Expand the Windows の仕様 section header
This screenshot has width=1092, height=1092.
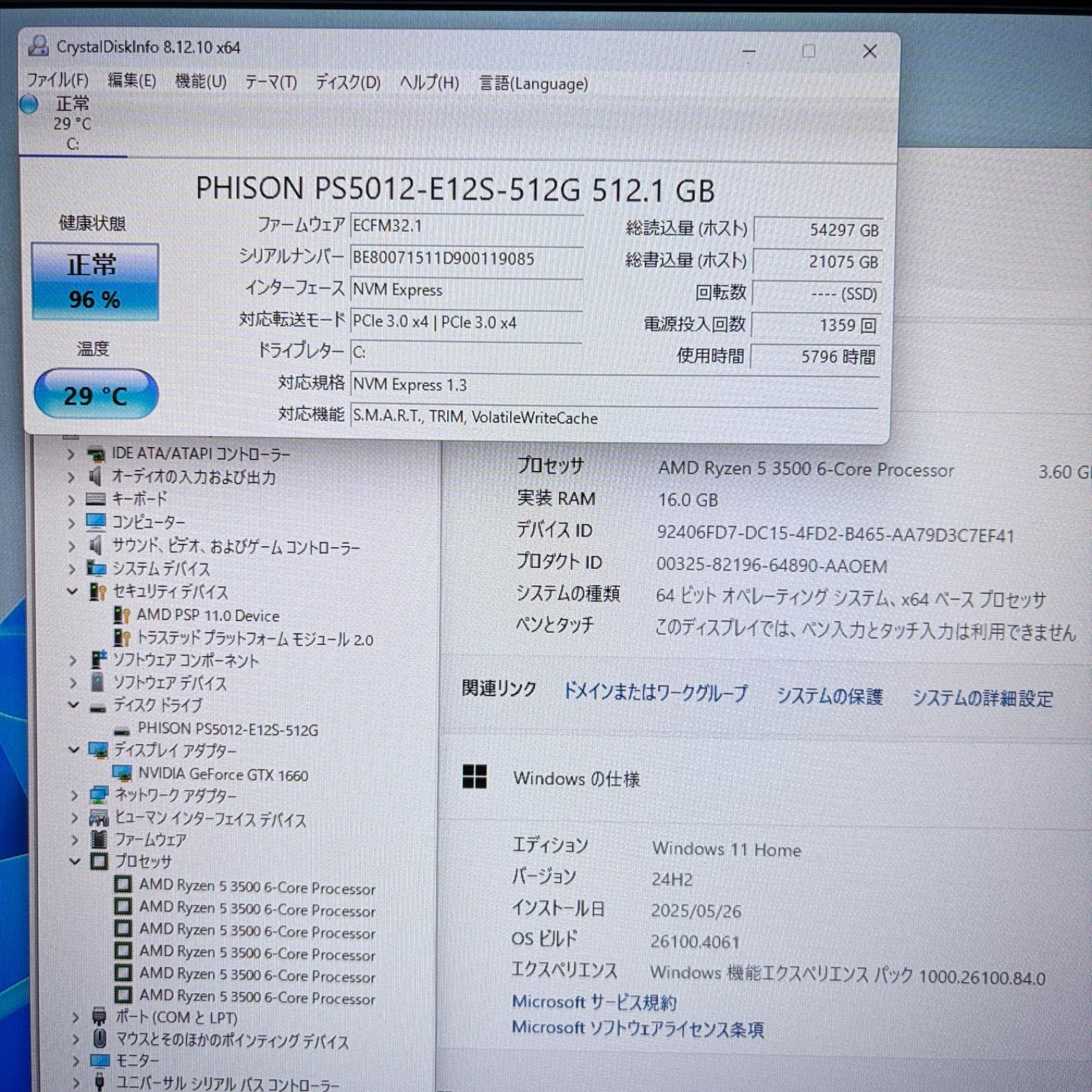[x=577, y=779]
